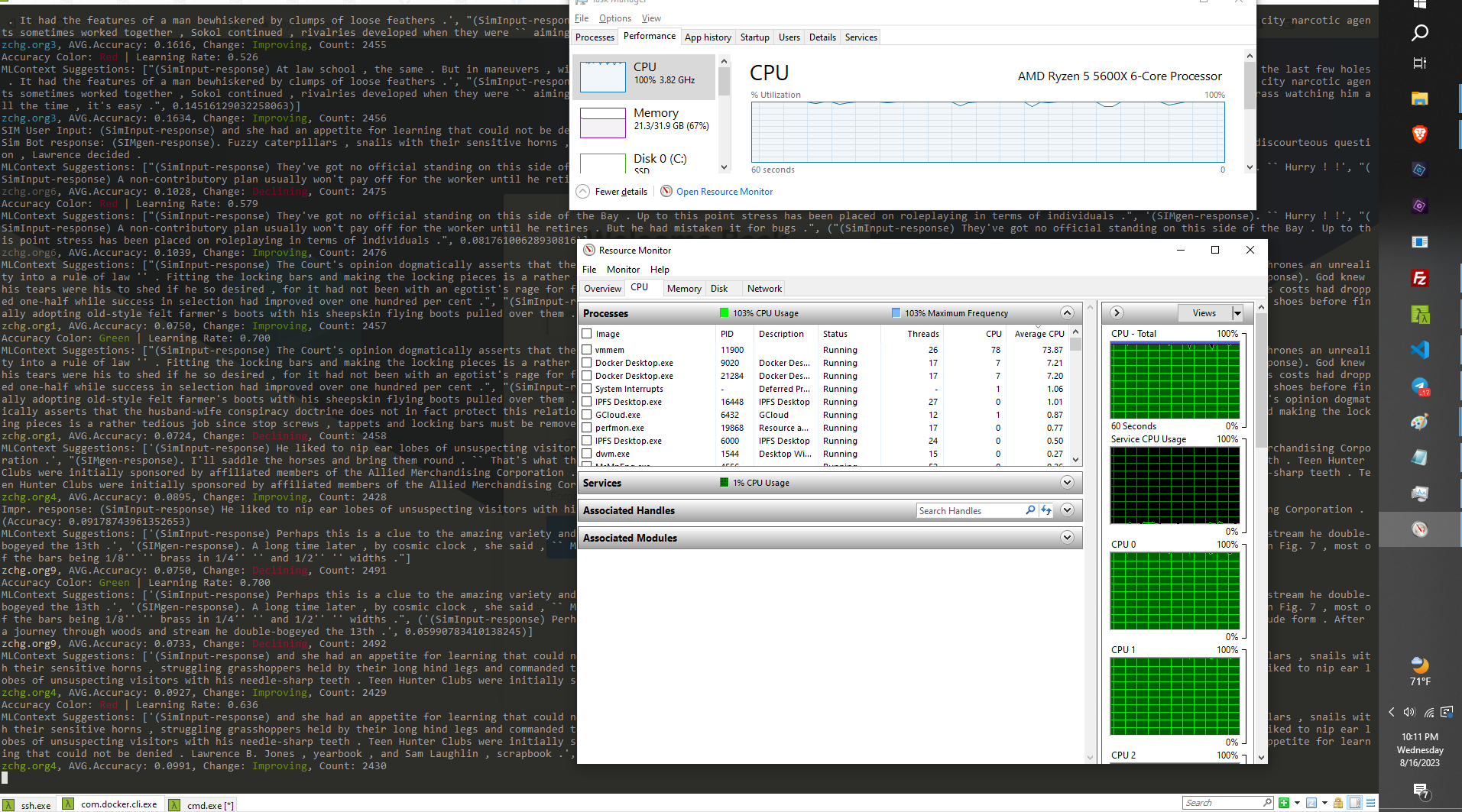Viewport: 1462px width, 812px height.
Task: Open Task Manager taskbar icon
Action: 1419,493
